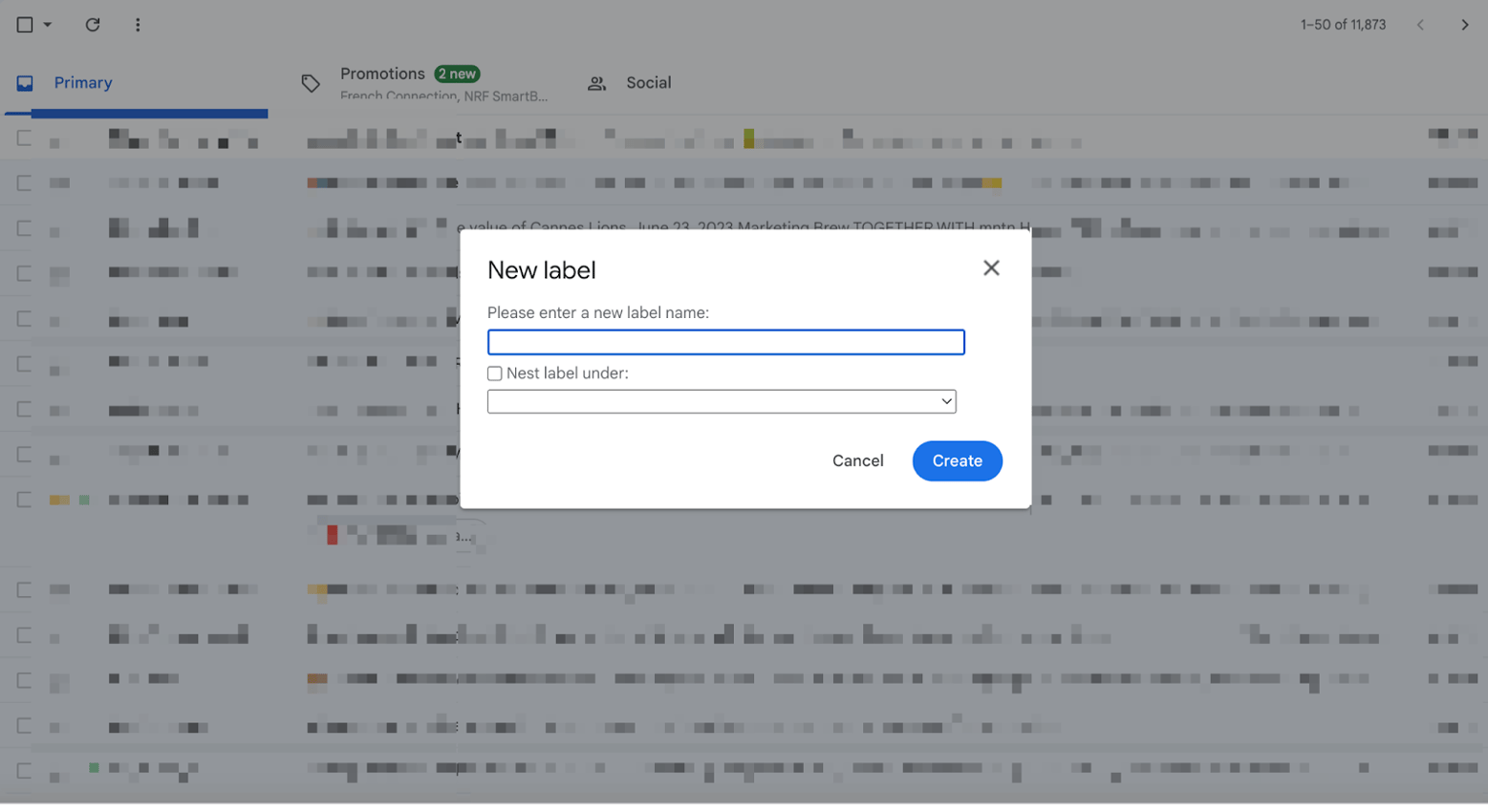Viewport: 1488px width, 812px height.
Task: Click the Cancel button
Action: pyautogui.click(x=857, y=460)
